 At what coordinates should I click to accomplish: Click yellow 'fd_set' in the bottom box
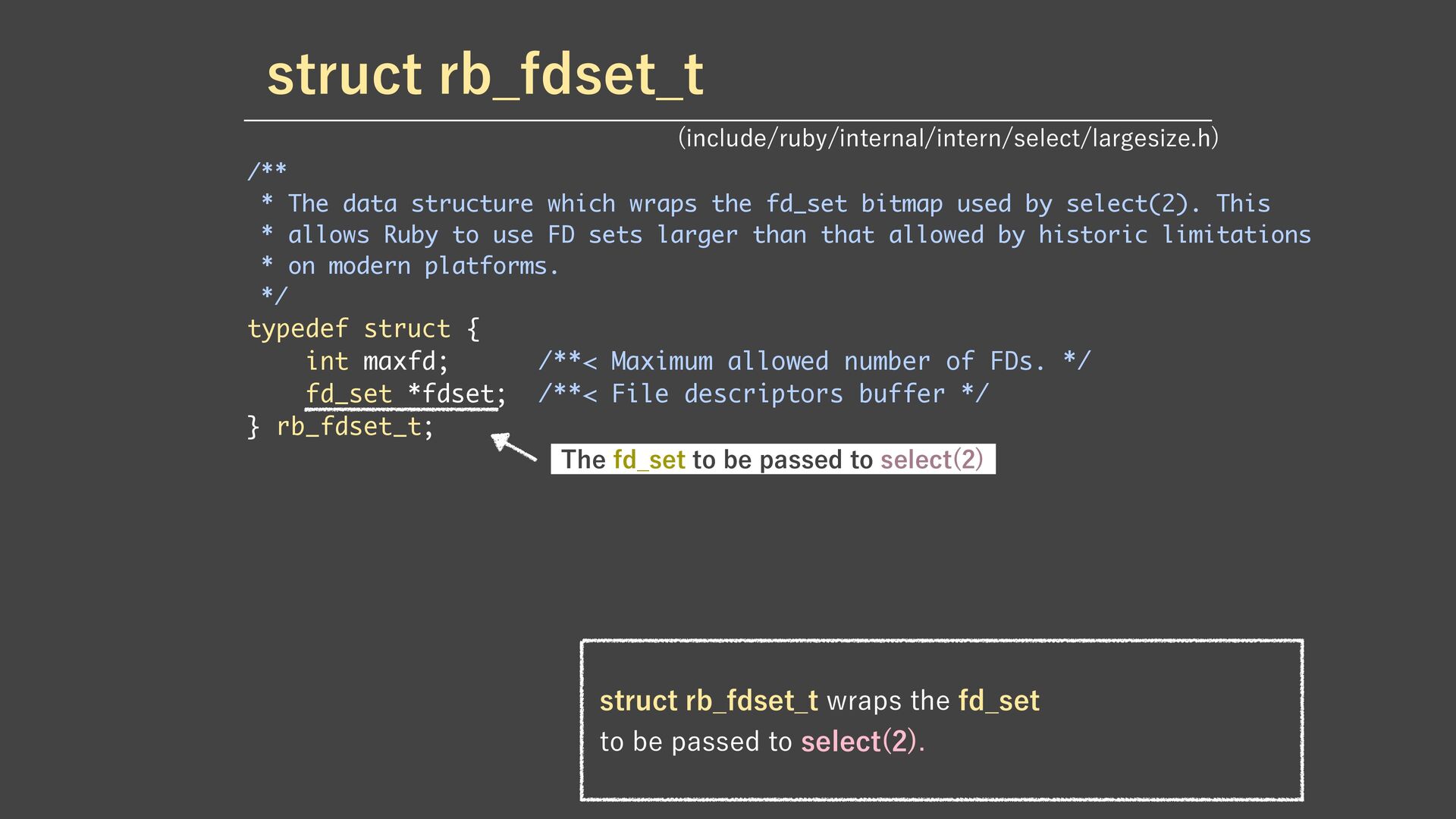(998, 701)
